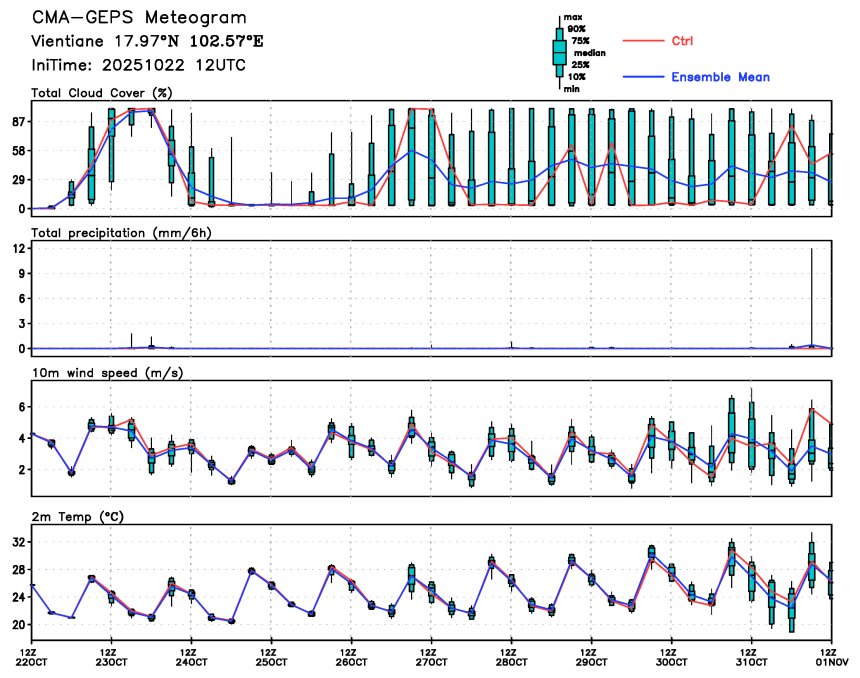Click the 20 tick on temperature axis
Screen dimensions: 860x678
click(x=17, y=625)
